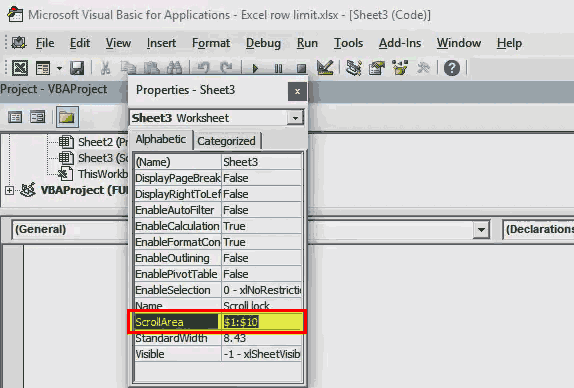Toggle Folders view in Project pane

[67, 117]
